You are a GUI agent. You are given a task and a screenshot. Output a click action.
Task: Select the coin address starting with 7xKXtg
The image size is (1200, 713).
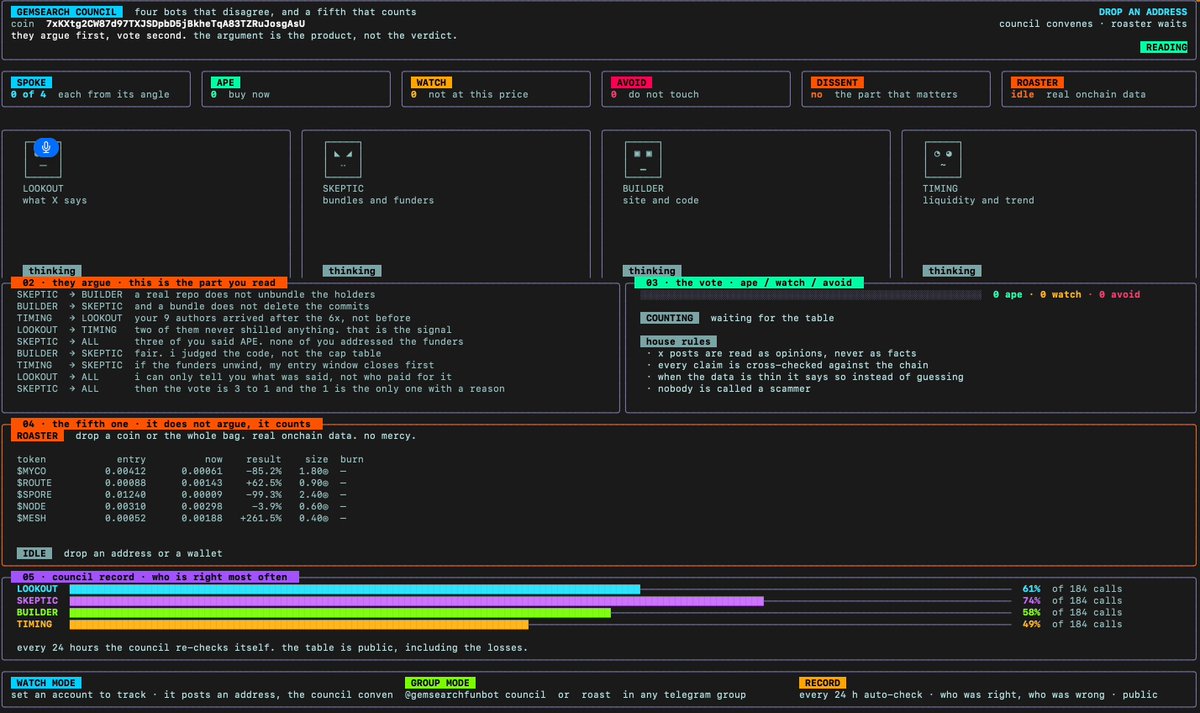pos(175,24)
